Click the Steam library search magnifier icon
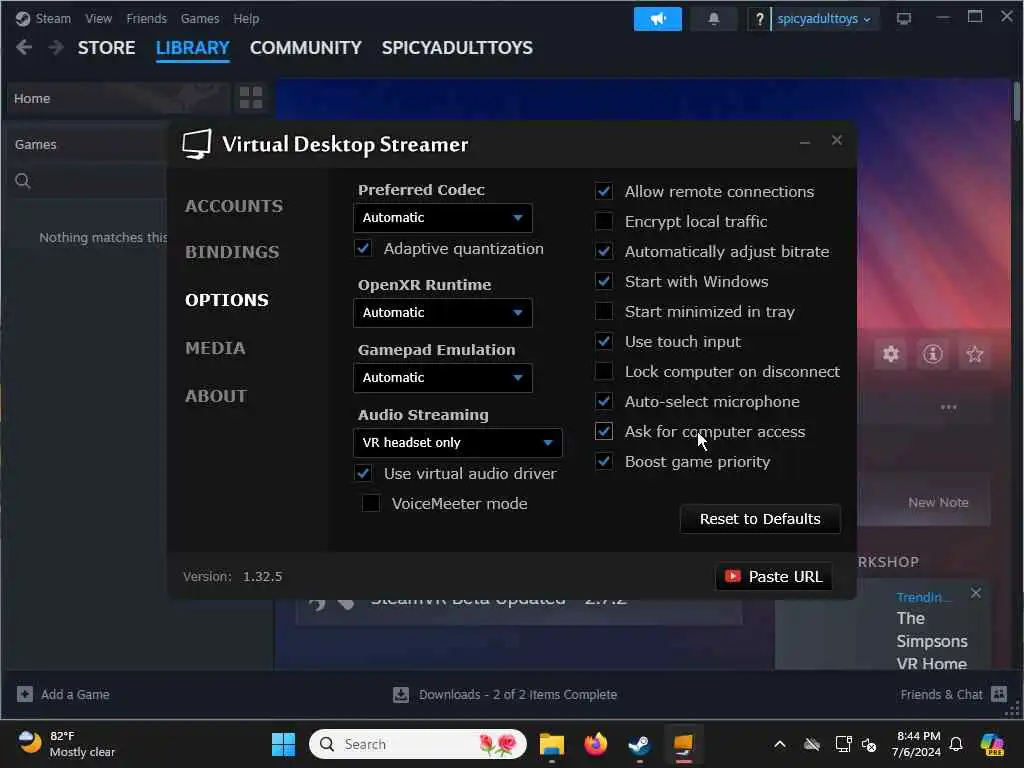The height and width of the screenshot is (768, 1024). (x=23, y=180)
